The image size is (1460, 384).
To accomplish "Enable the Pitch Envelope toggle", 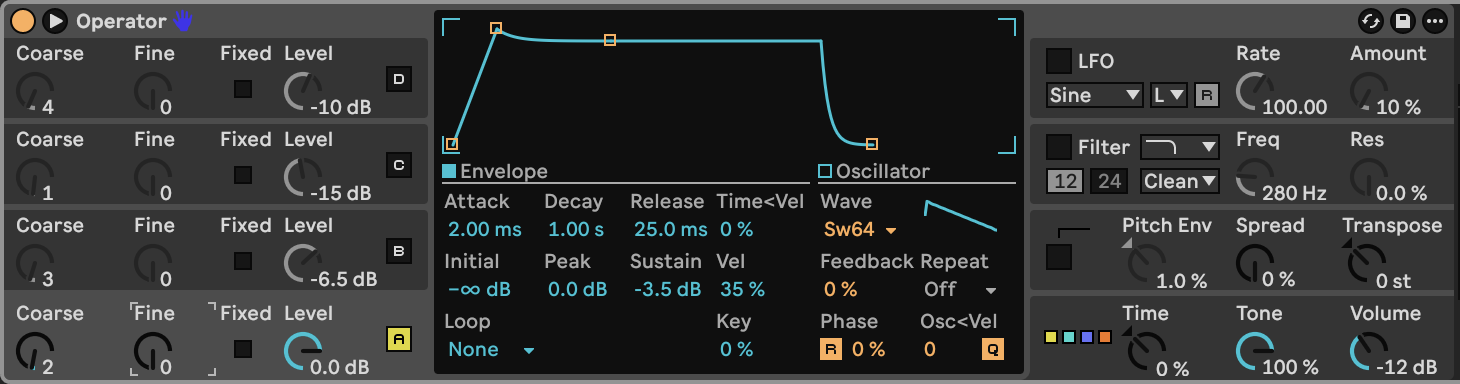I will tap(1058, 257).
